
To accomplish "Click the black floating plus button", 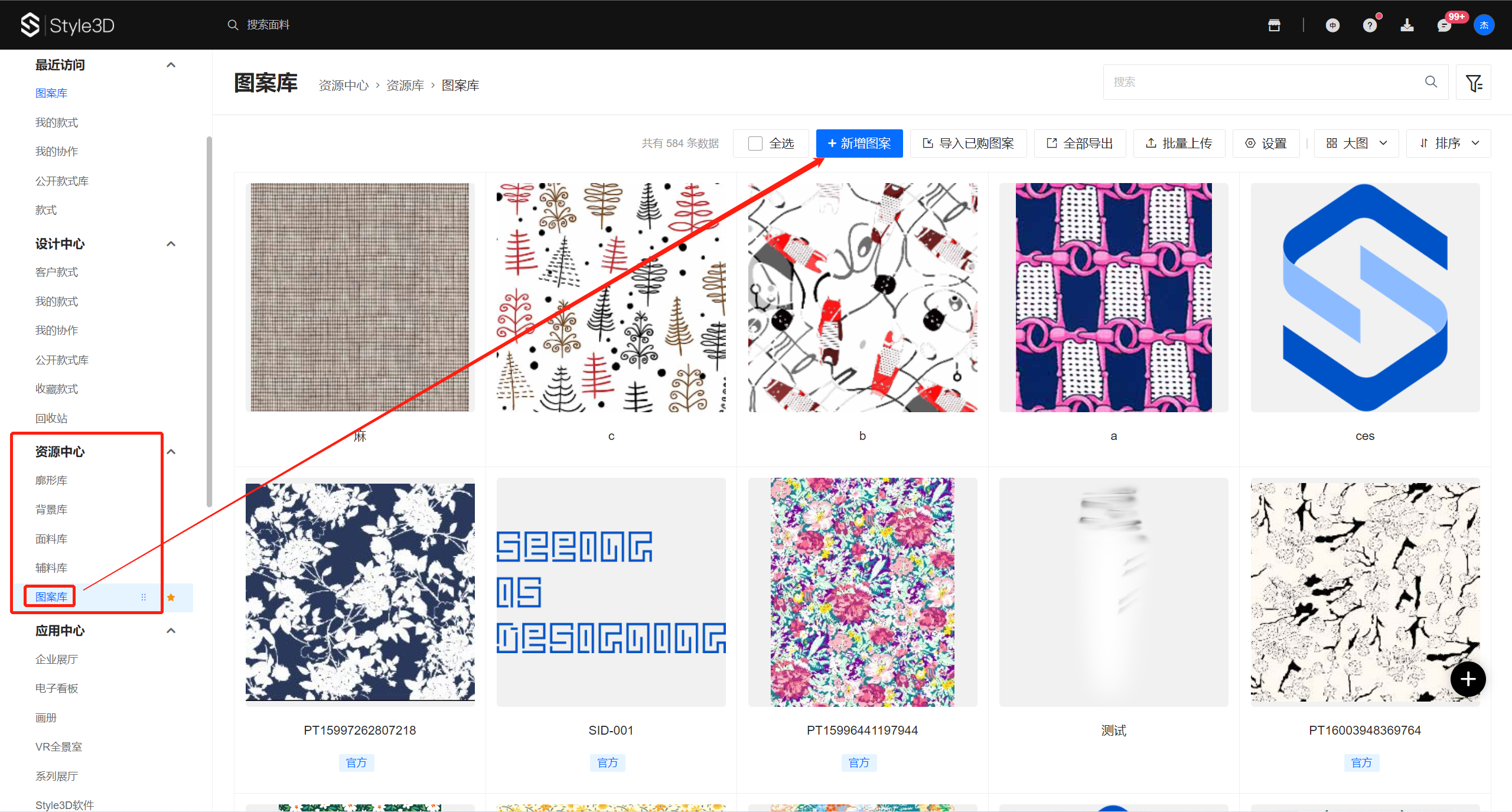I will pyautogui.click(x=1468, y=679).
